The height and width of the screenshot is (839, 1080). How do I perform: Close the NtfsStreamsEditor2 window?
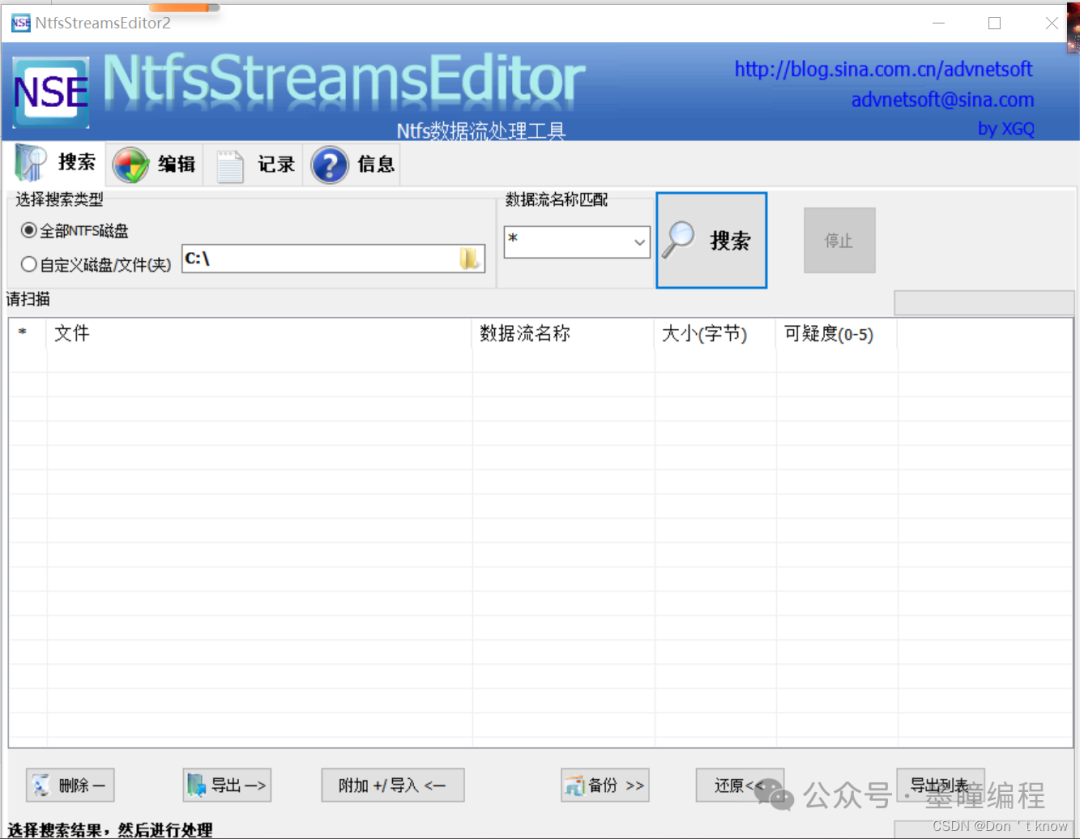point(1051,23)
